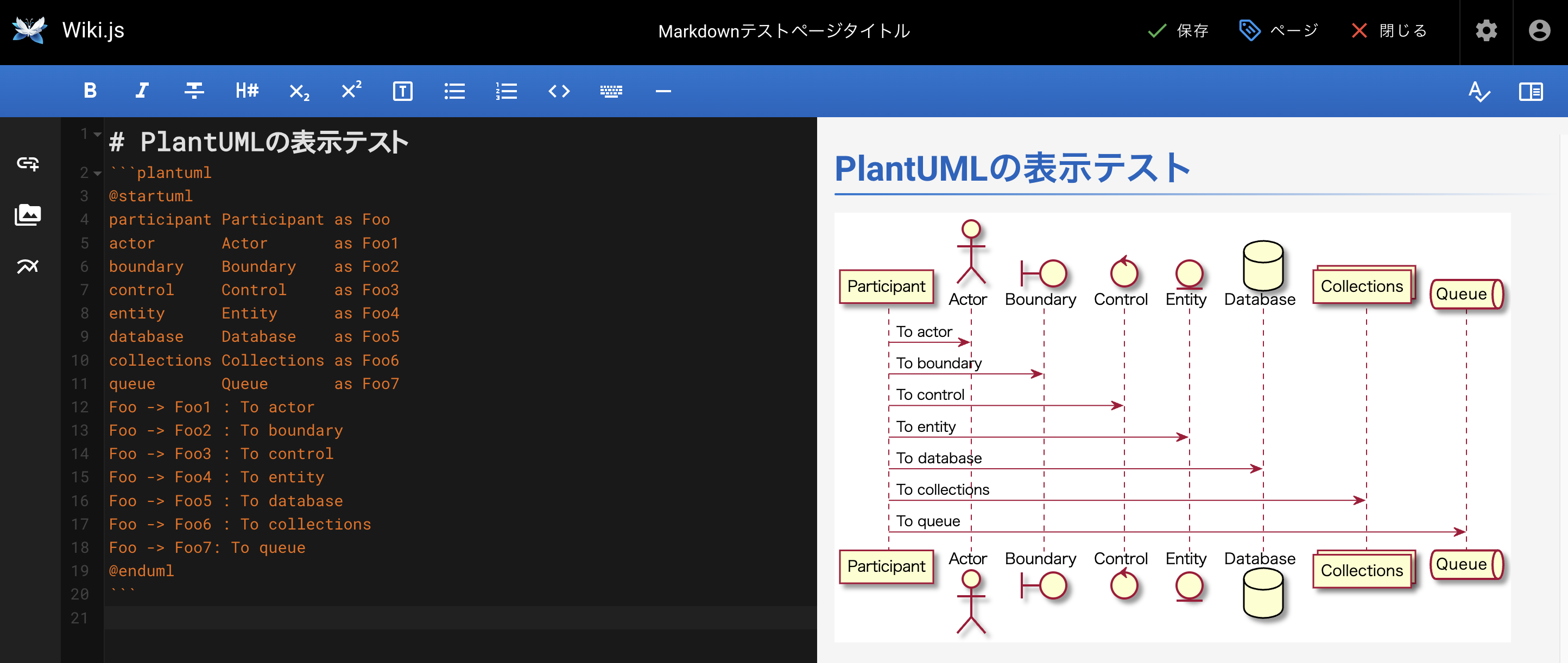Open the keyboard shortcuts icon
Image resolution: width=1568 pixels, height=663 pixels.
tap(611, 91)
